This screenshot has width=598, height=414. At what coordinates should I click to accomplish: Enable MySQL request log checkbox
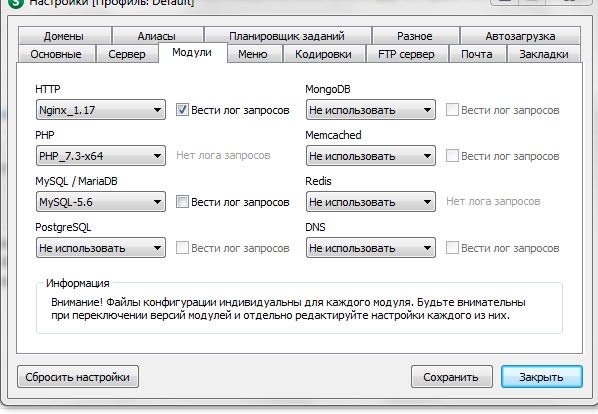[182, 202]
